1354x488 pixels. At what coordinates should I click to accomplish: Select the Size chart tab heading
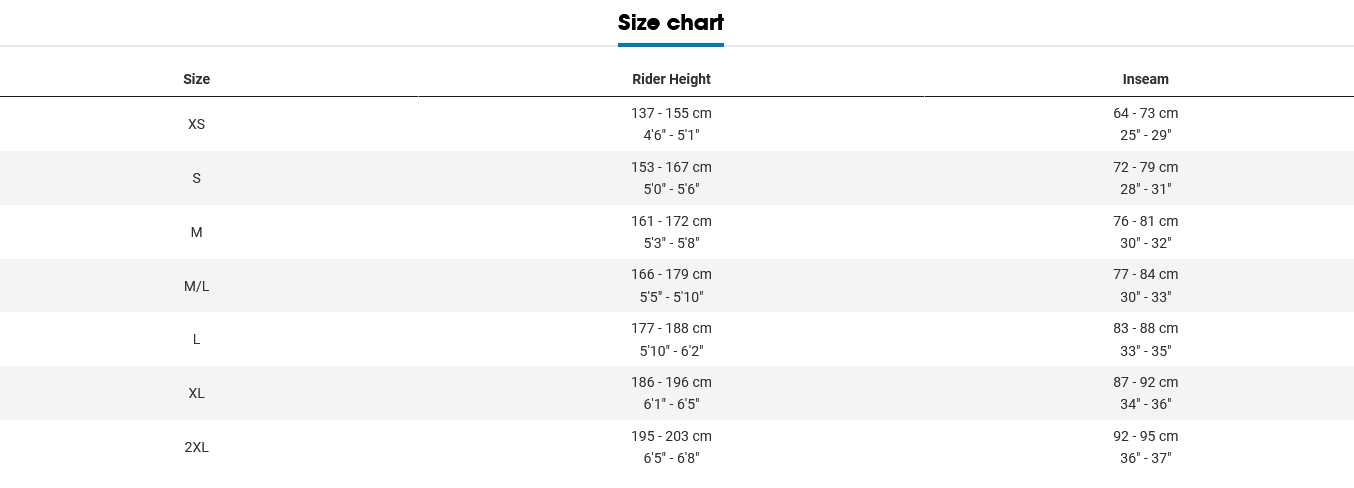(671, 22)
